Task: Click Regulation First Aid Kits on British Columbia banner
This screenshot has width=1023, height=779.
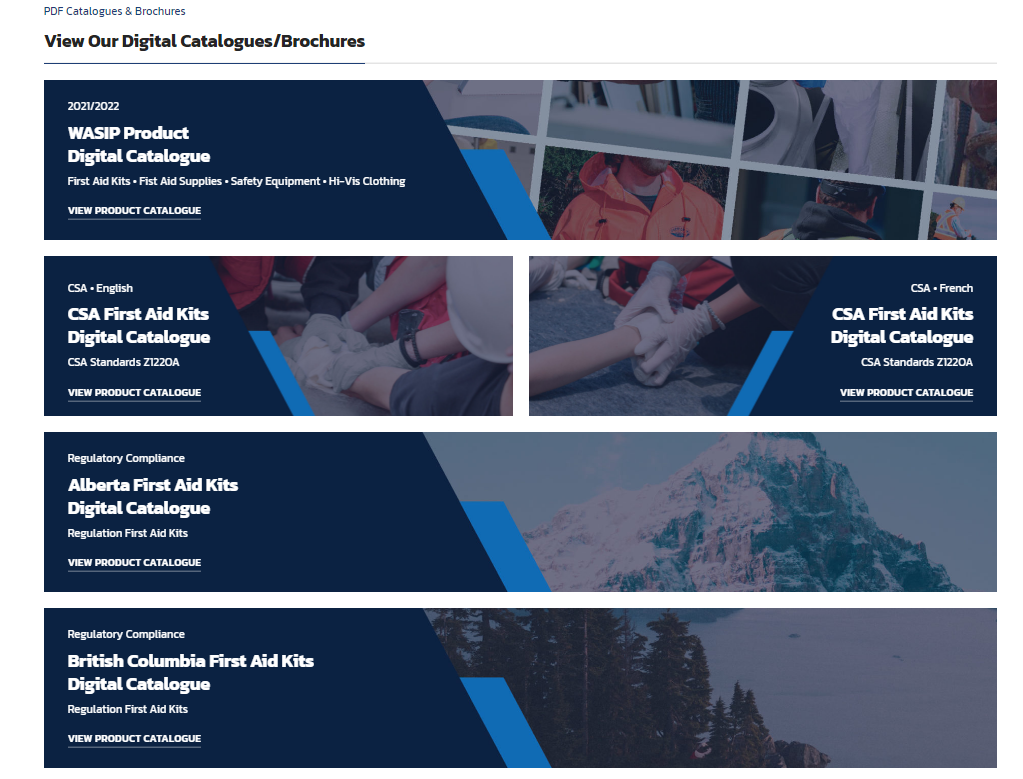Action: click(128, 709)
